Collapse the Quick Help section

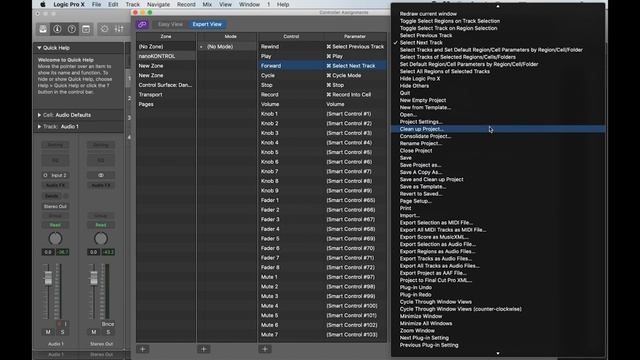(x=39, y=48)
